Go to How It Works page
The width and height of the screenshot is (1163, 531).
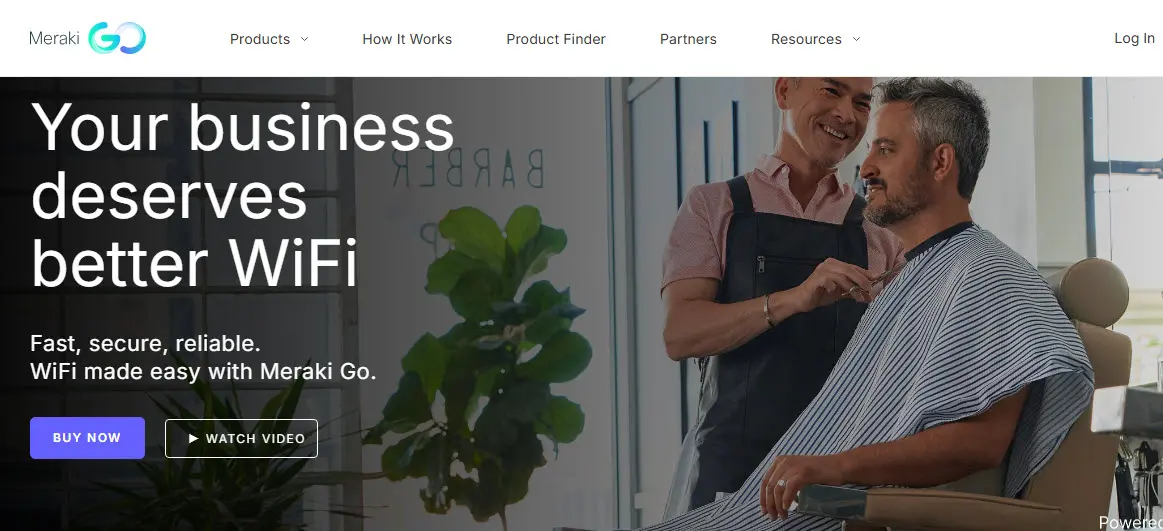click(407, 39)
